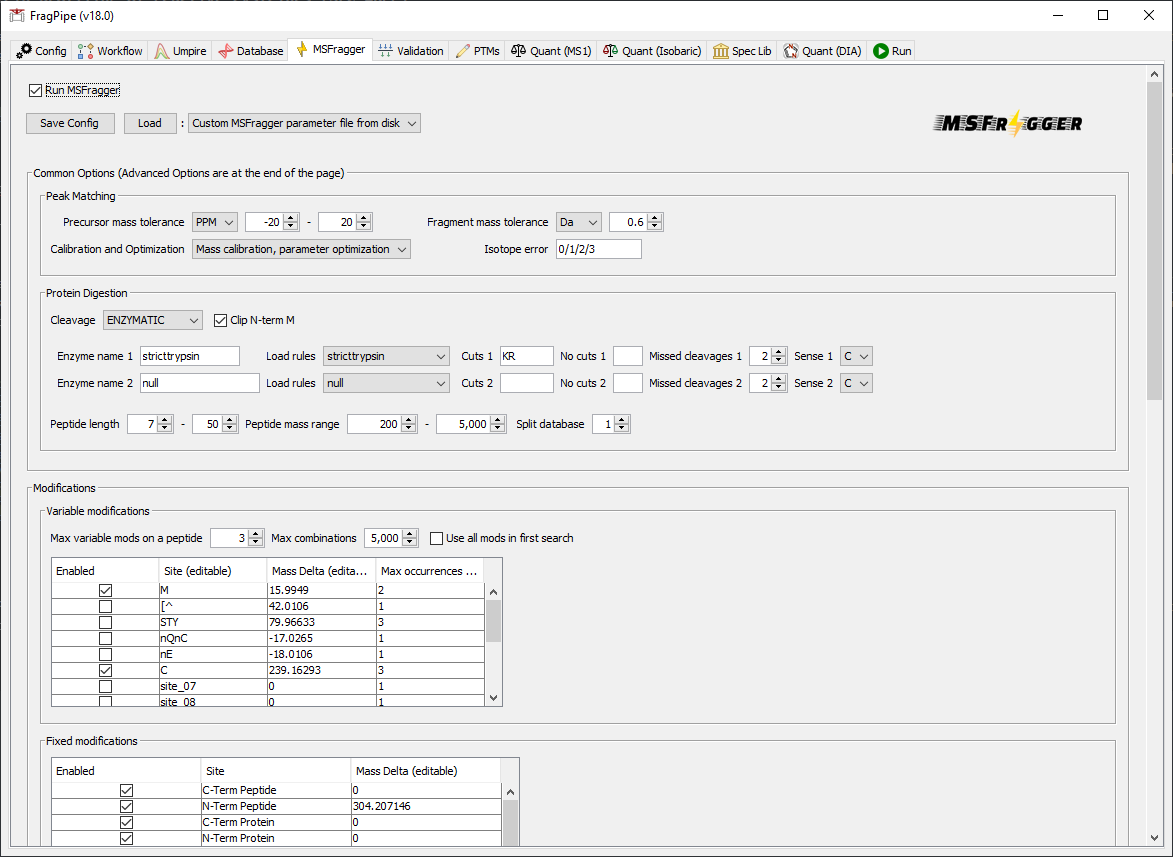Open the Cleavage ENZYMATIC dropdown
1173x857 pixels.
pos(153,320)
